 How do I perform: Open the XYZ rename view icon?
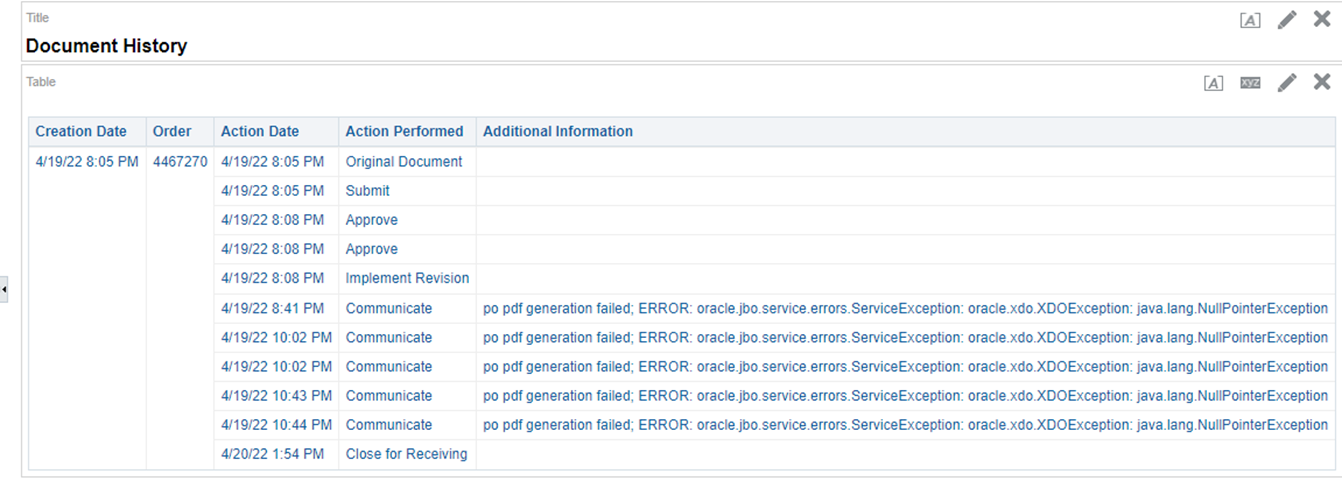pyautogui.click(x=1250, y=83)
